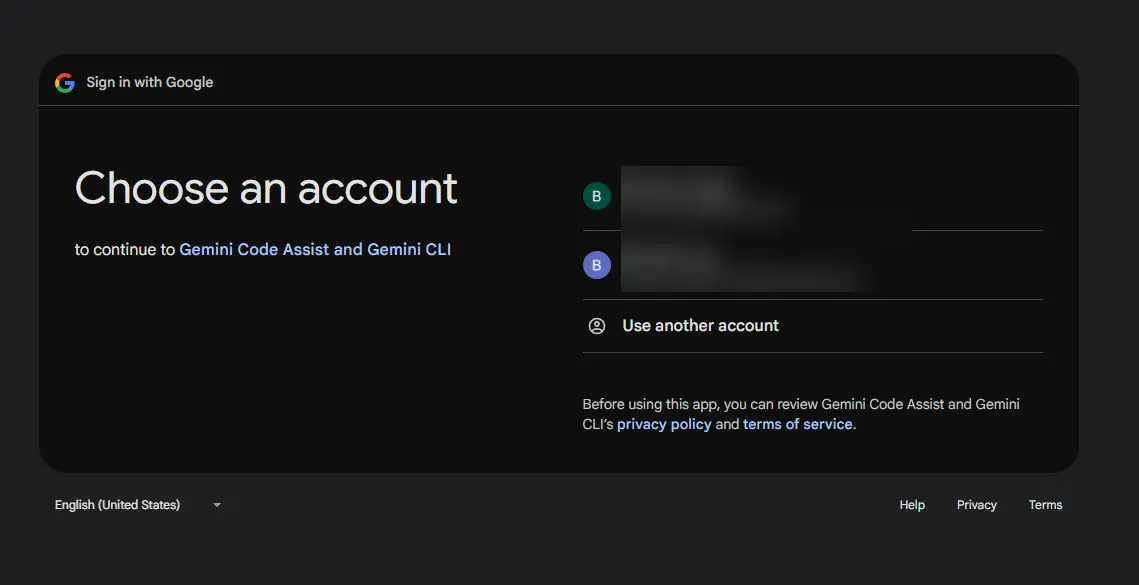
Task: Click the Sign in with Google header text
Action: click(x=150, y=83)
